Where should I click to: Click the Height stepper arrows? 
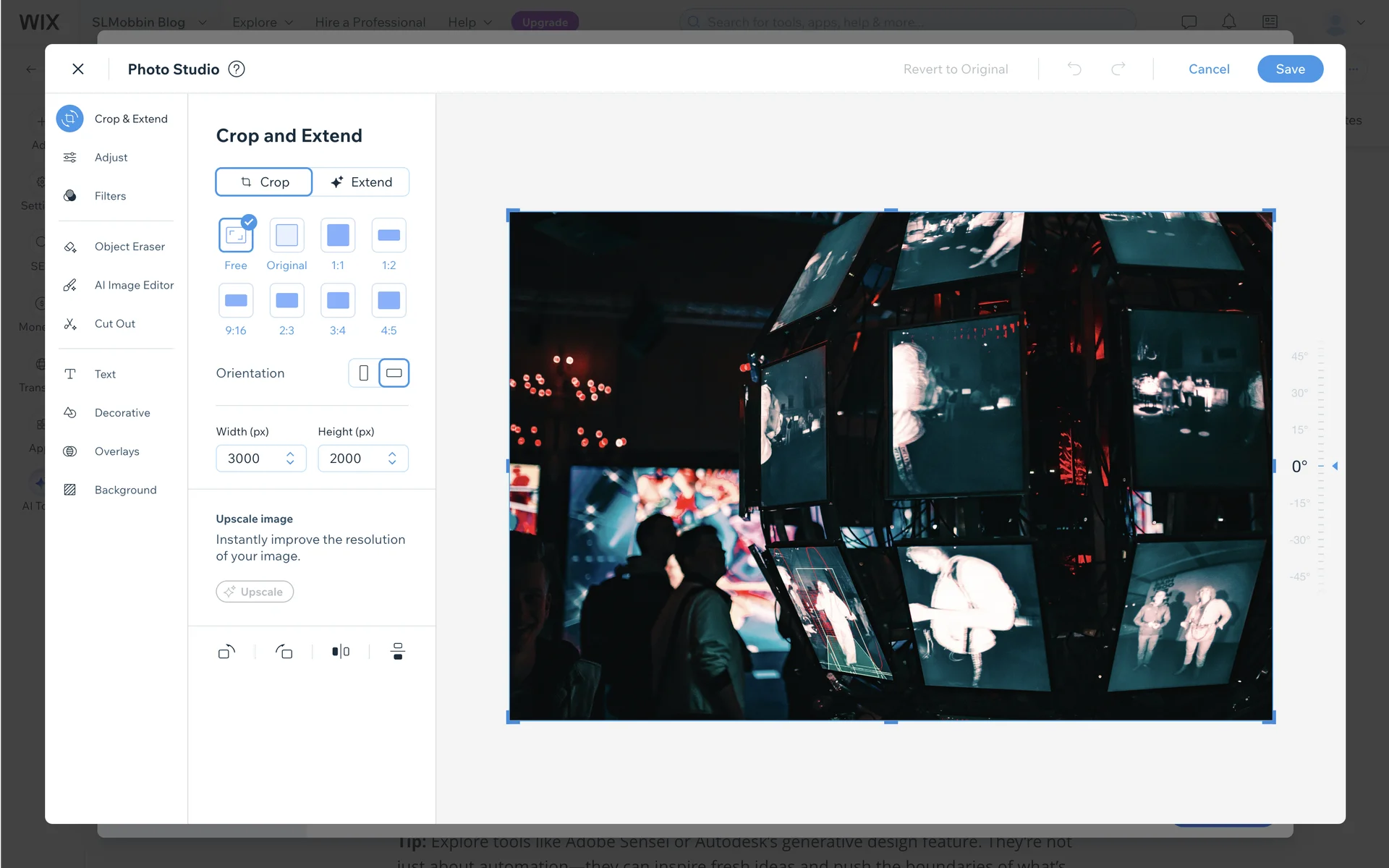point(392,459)
